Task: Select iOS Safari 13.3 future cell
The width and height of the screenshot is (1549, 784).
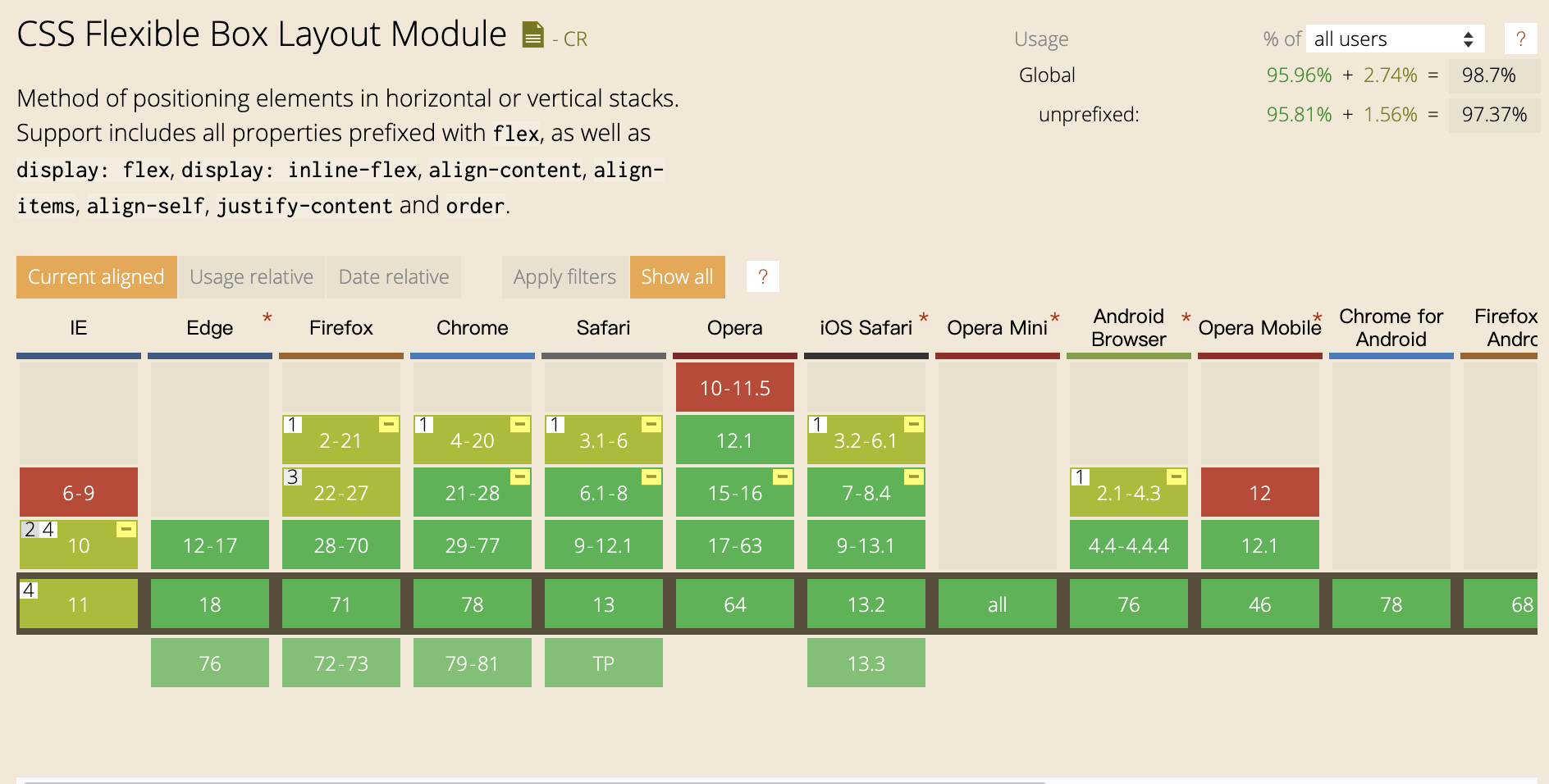Action: tap(866, 663)
